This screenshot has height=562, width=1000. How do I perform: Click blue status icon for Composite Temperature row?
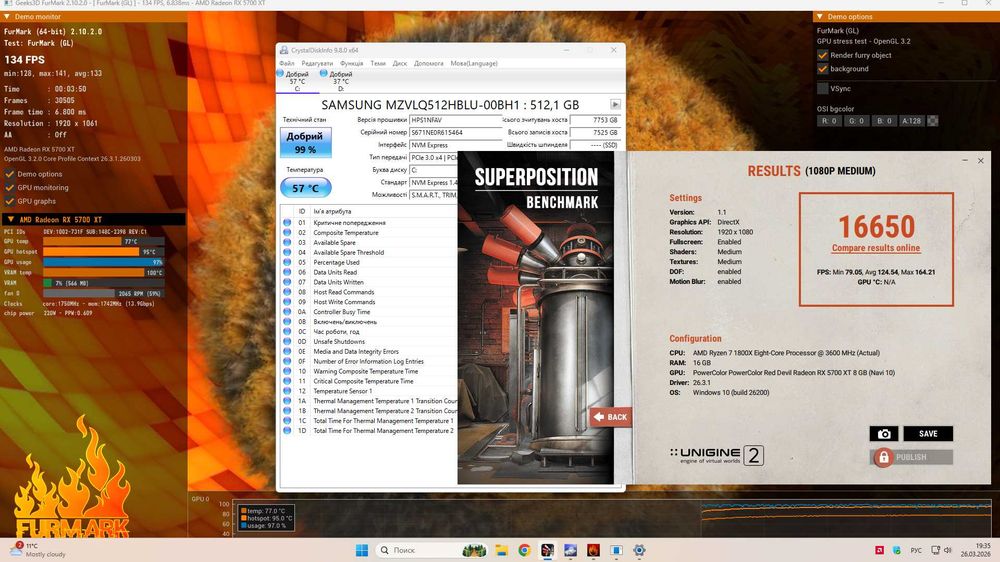[287, 233]
